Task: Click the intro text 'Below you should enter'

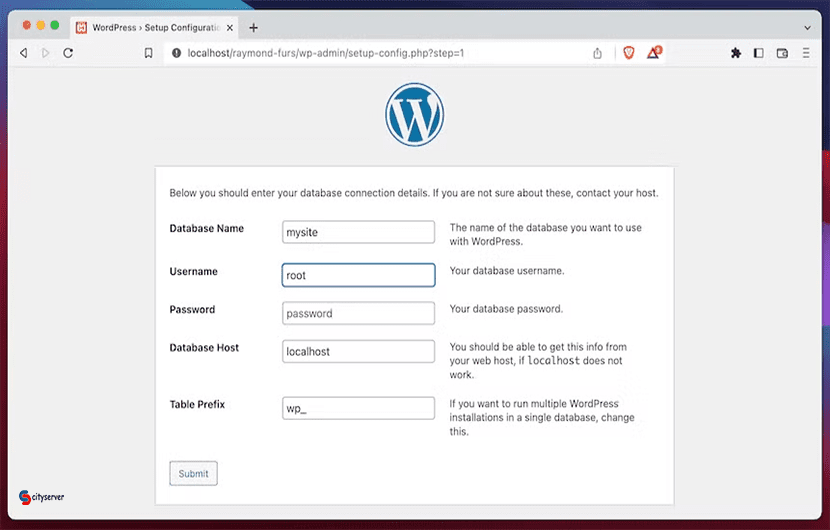Action: click(x=222, y=193)
